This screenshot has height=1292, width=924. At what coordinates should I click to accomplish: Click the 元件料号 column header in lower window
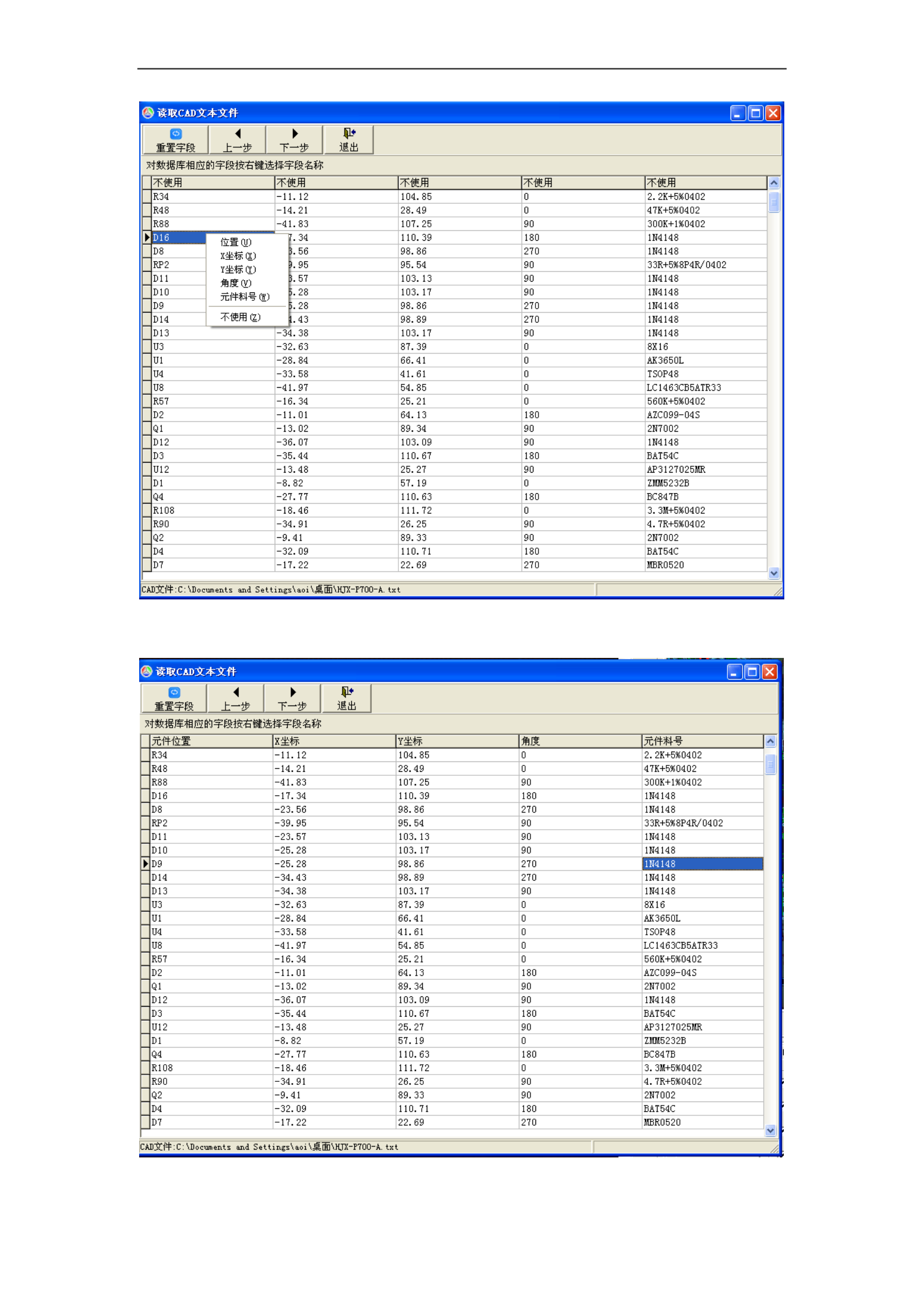pos(703,741)
